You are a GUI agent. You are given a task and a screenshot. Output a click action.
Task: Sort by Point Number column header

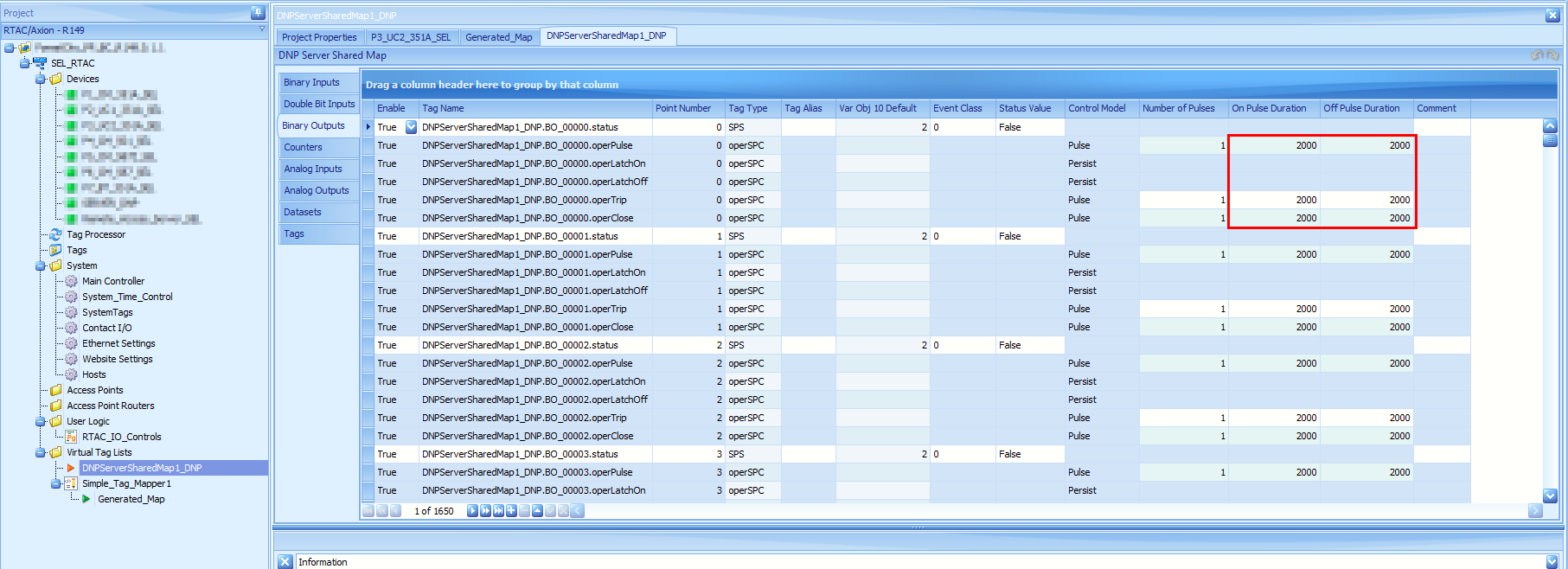(683, 108)
